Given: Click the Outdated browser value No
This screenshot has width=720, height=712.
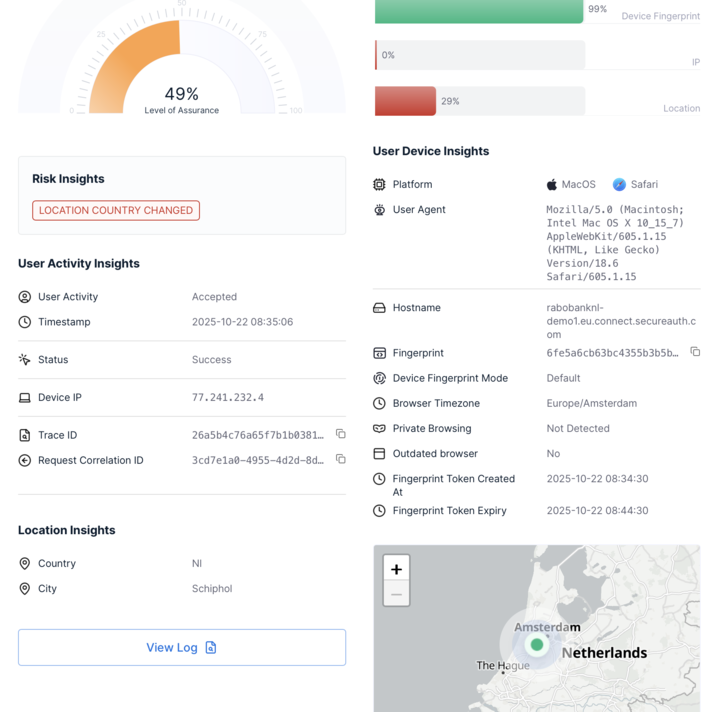Looking at the screenshot, I should [x=553, y=454].
